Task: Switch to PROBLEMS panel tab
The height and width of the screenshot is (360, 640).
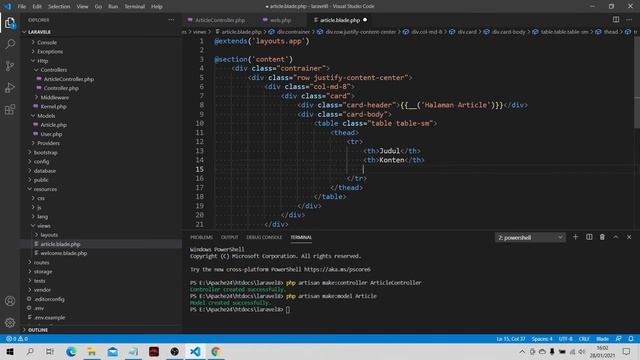Action: pos(201,237)
